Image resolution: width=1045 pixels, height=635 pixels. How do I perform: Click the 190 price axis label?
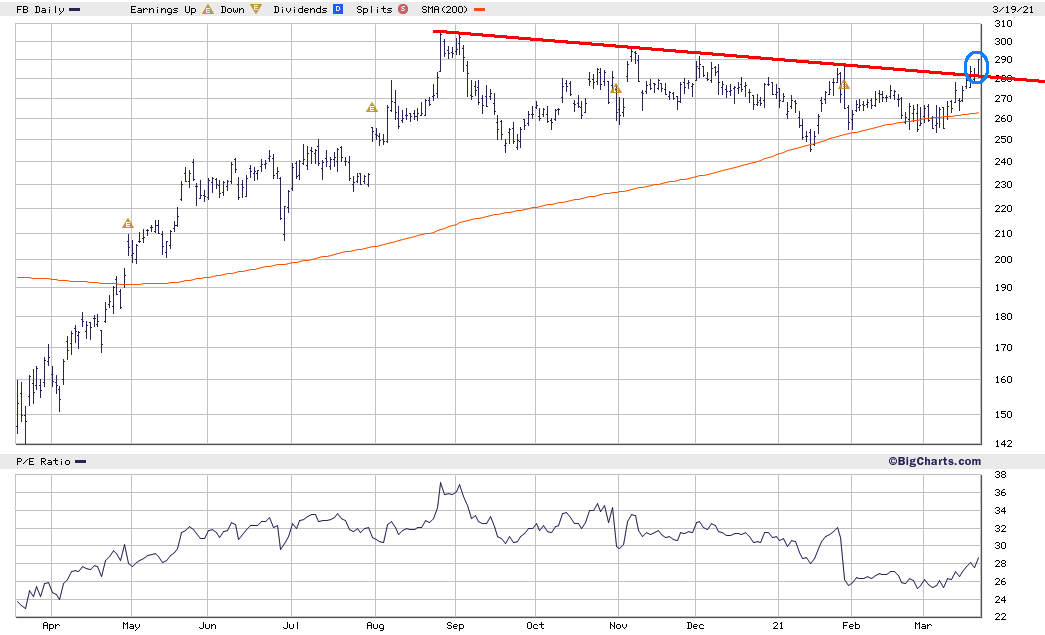pyautogui.click(x=1003, y=288)
